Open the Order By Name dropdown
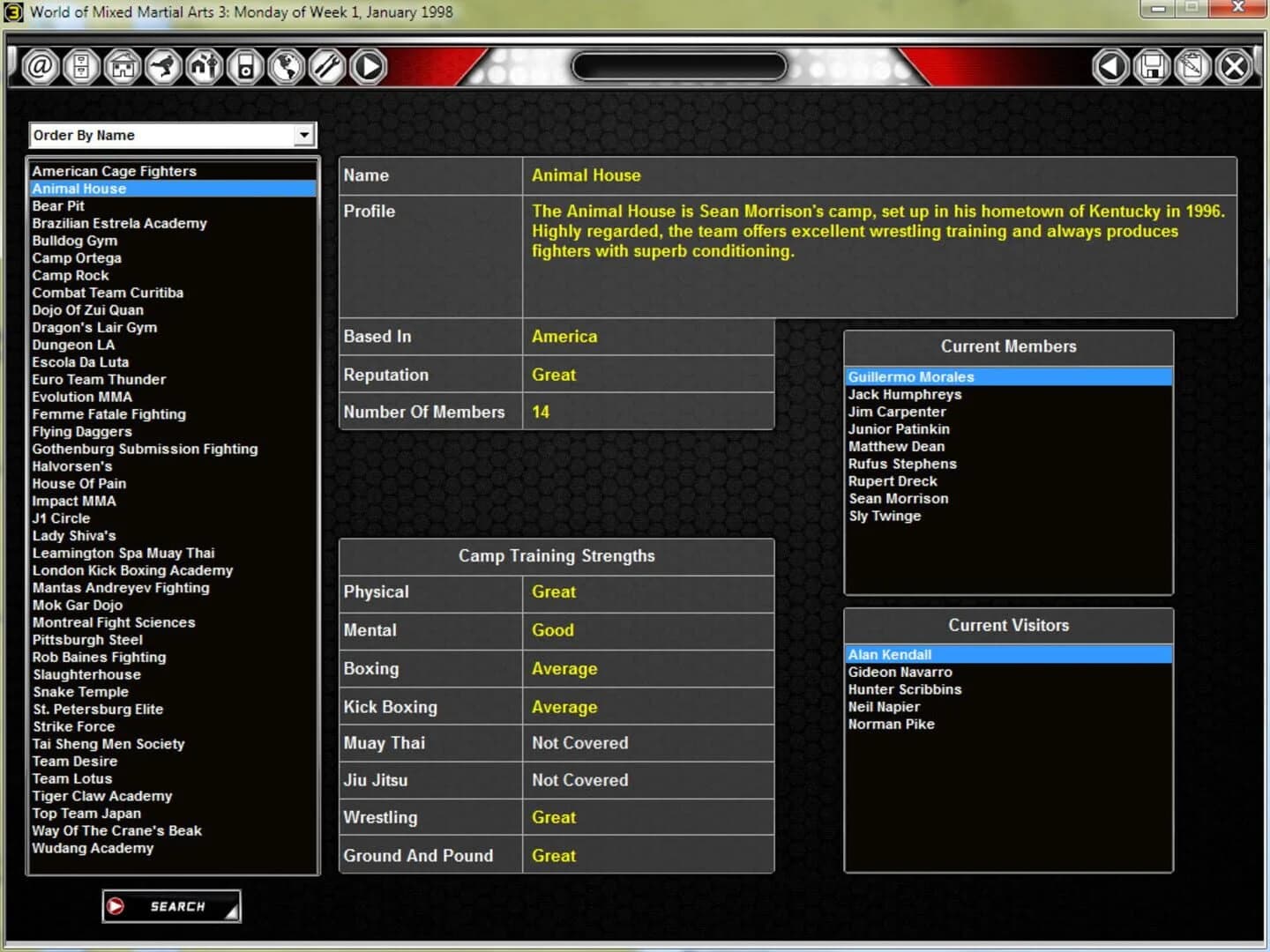The width and height of the screenshot is (1270, 952). pyautogui.click(x=304, y=135)
